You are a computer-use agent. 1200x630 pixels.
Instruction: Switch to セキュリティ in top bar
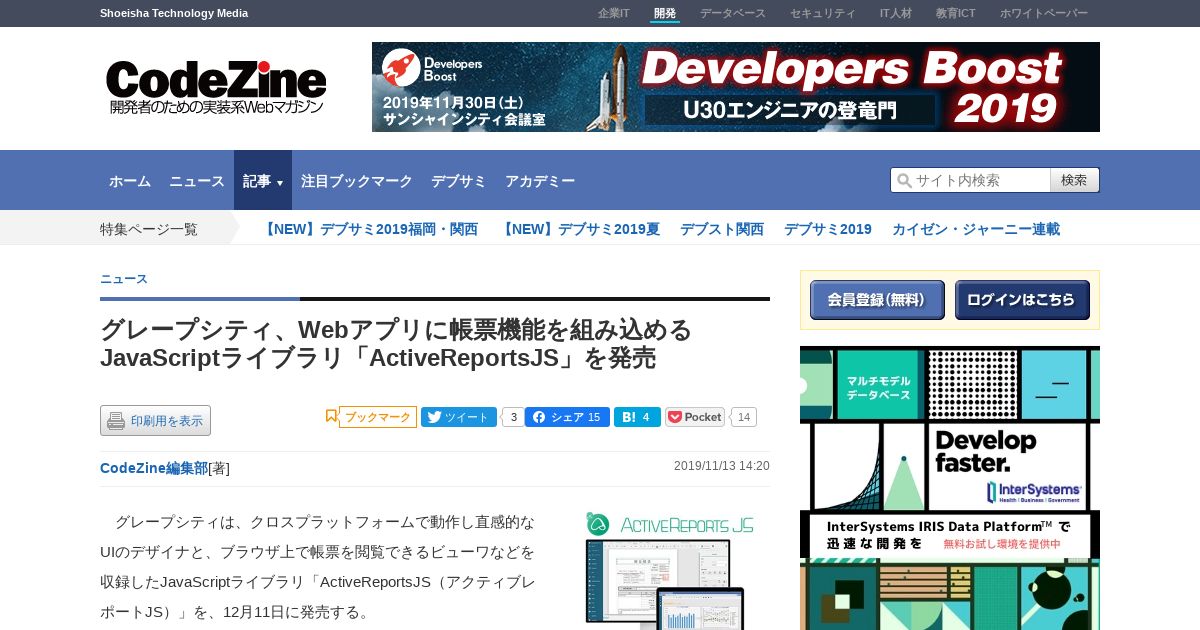pos(823,13)
